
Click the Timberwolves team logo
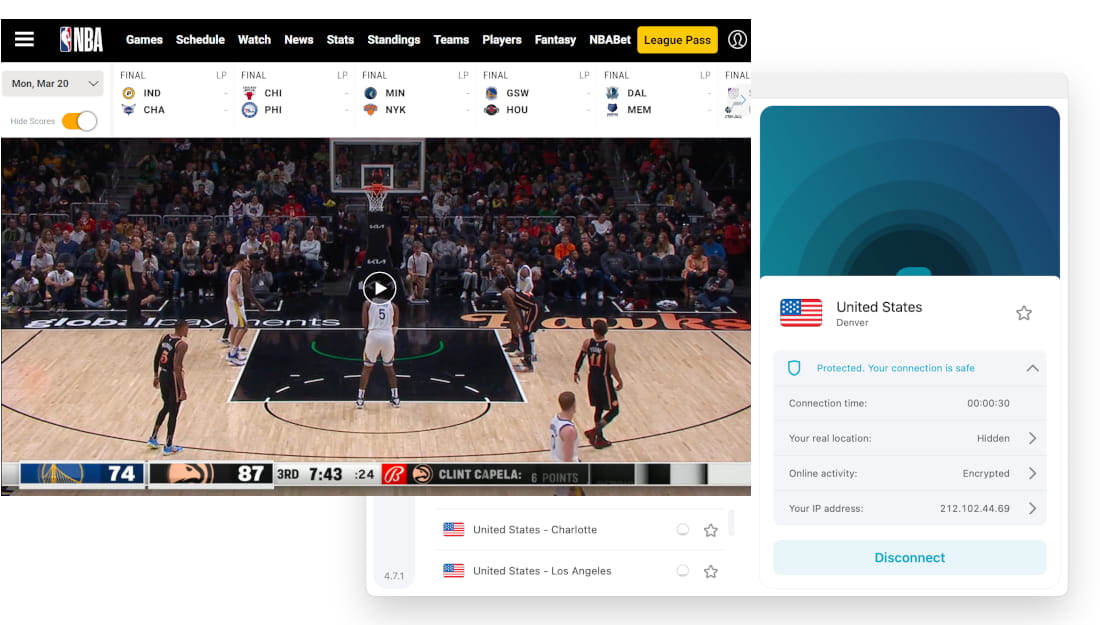[370, 93]
